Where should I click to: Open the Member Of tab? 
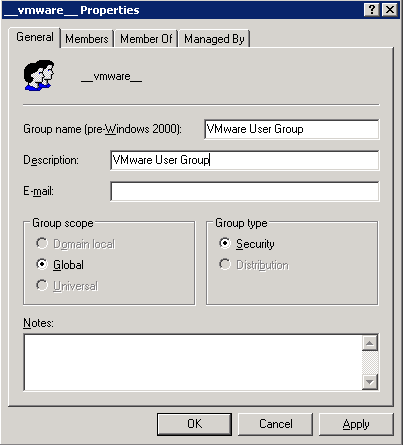(x=146, y=39)
